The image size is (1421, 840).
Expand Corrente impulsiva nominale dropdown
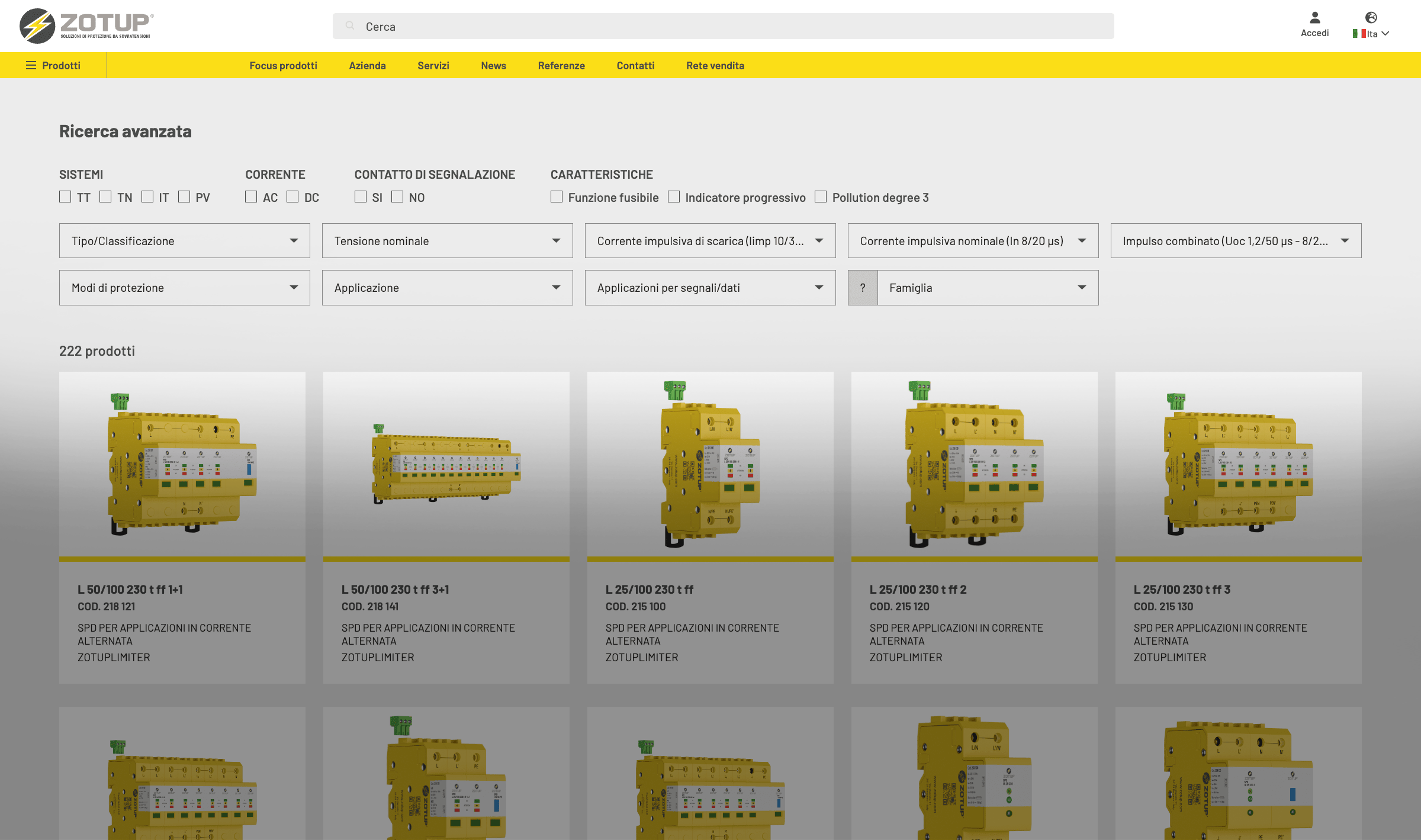click(973, 241)
